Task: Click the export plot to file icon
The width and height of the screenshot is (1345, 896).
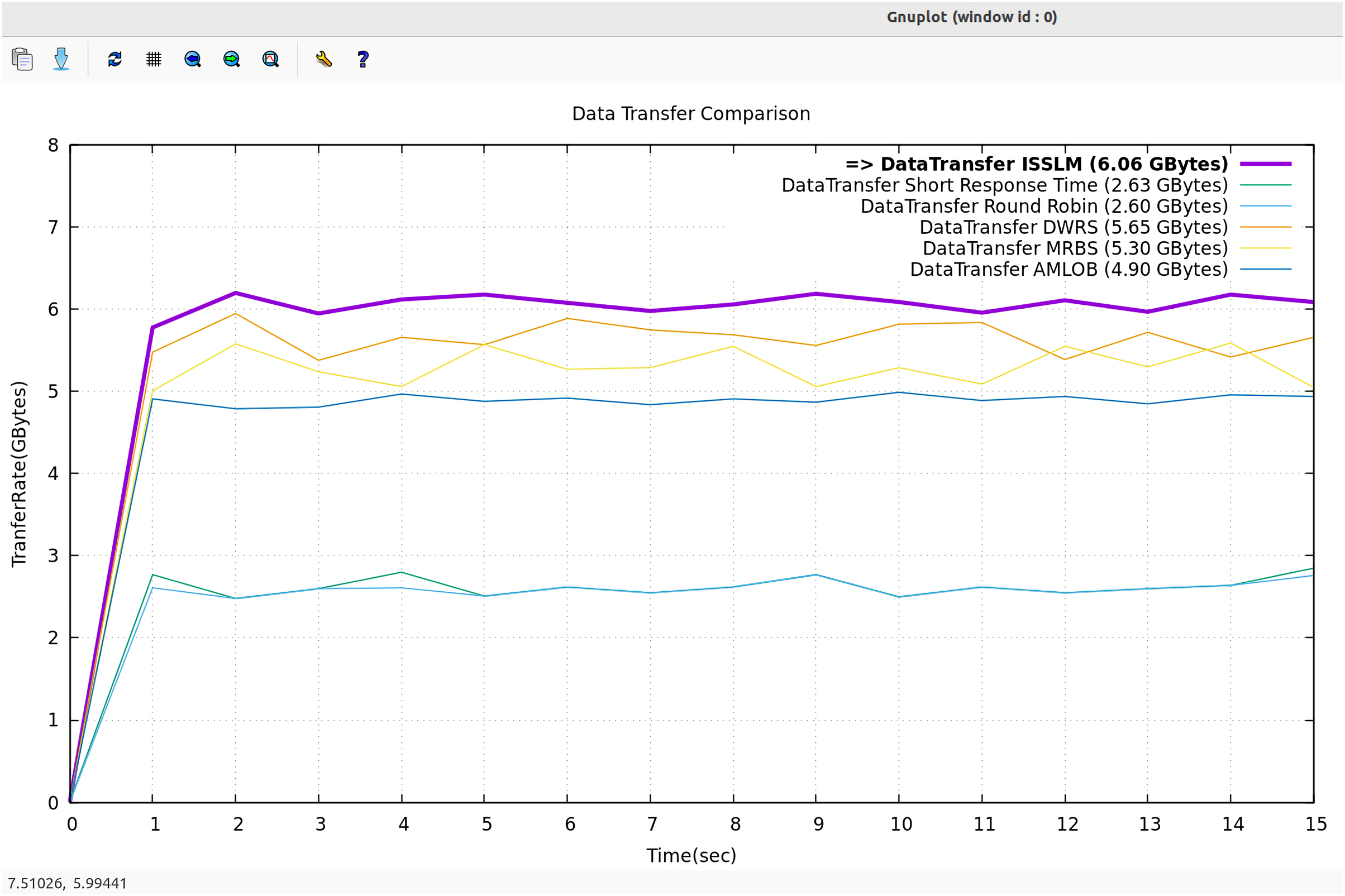Action: (x=60, y=59)
